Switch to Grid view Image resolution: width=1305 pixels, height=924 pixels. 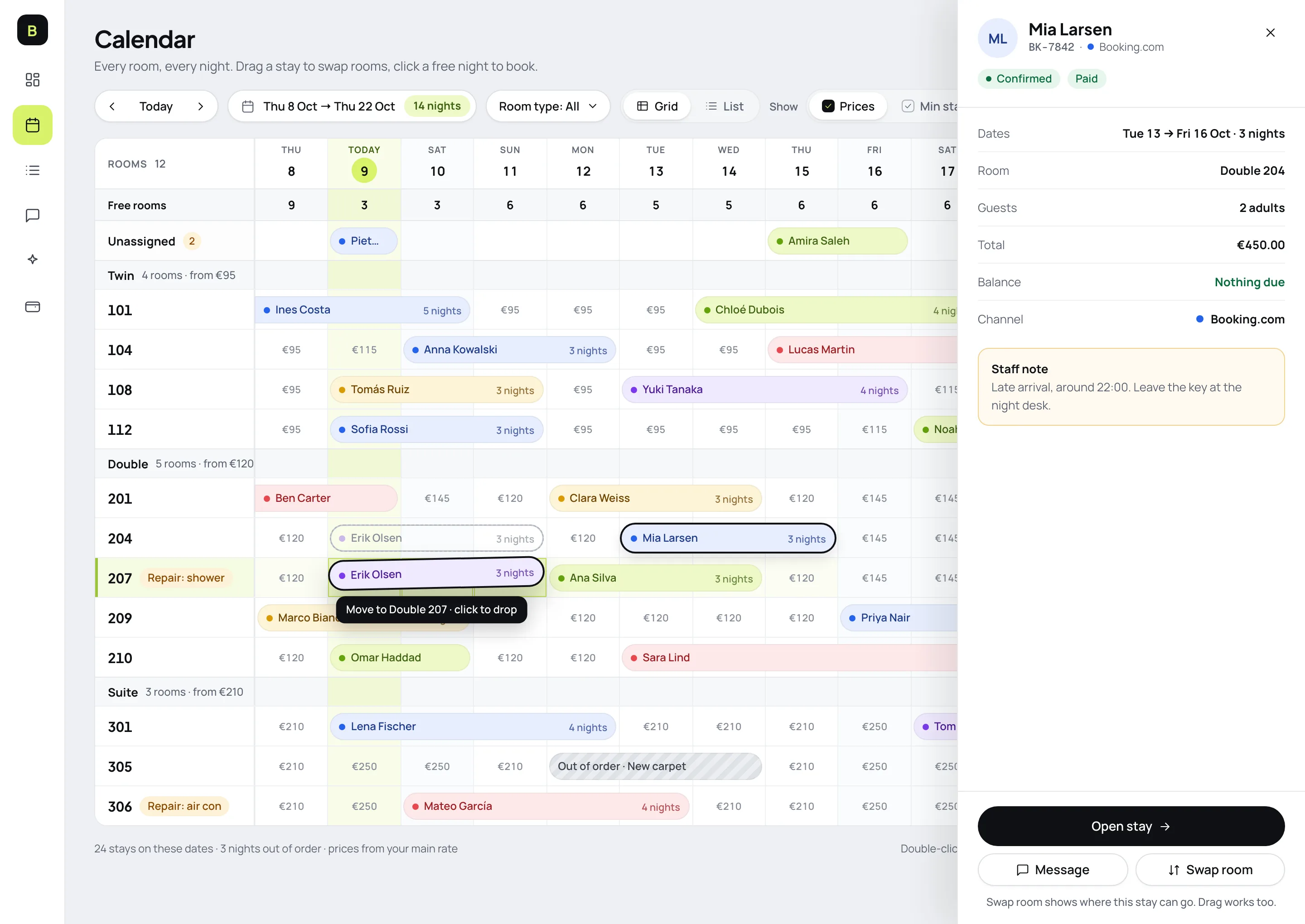[657, 106]
